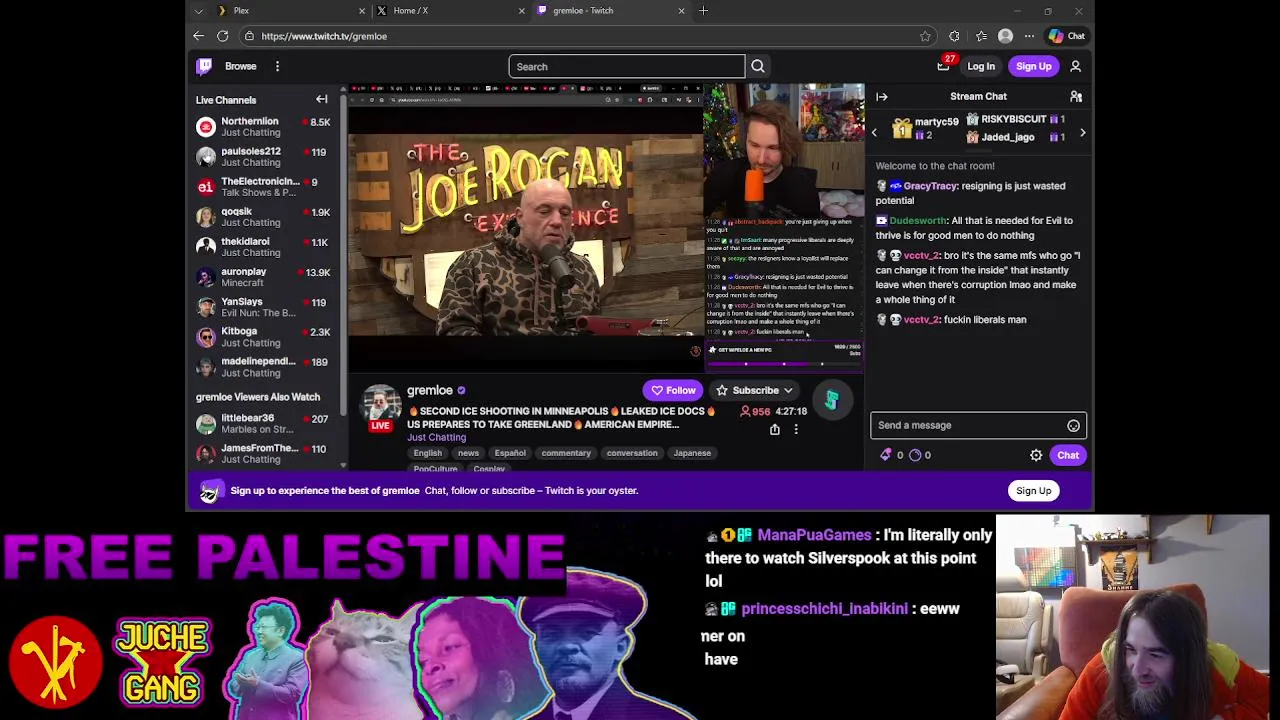This screenshot has width=1280, height=720.
Task: Open the chat community users icon
Action: 1076,96
